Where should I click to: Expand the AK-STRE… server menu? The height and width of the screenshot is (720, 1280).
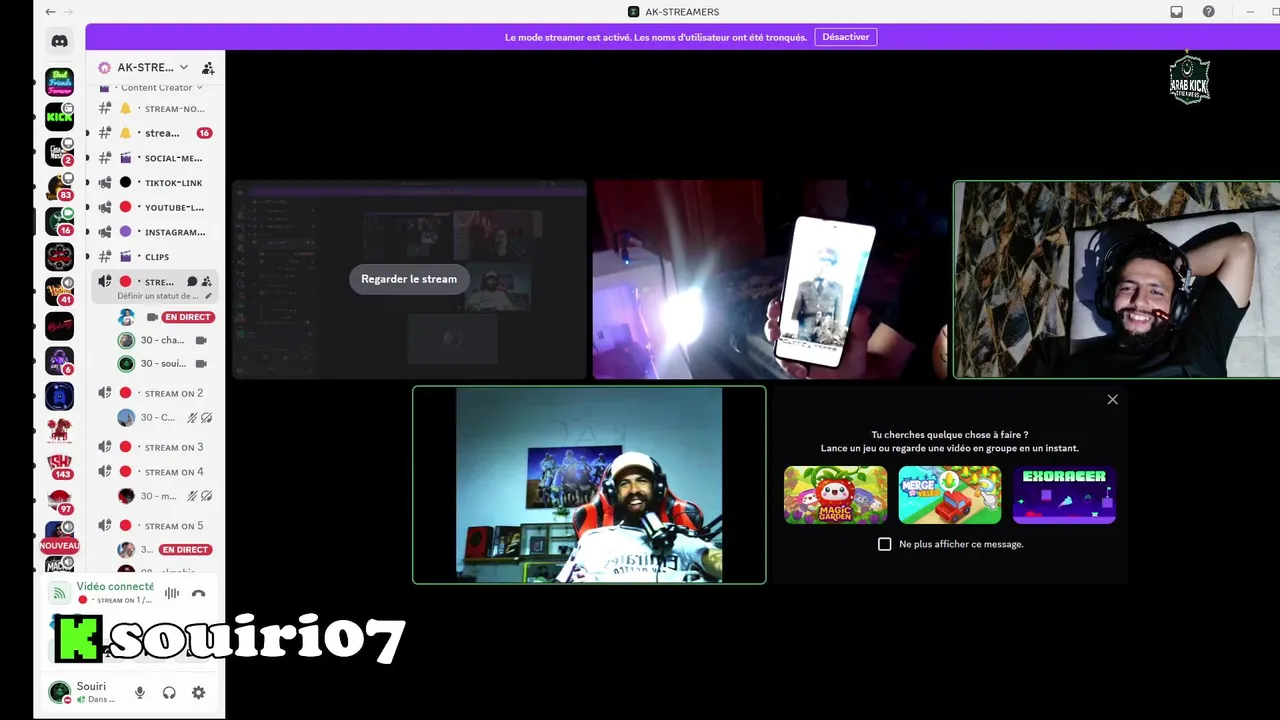click(x=183, y=67)
